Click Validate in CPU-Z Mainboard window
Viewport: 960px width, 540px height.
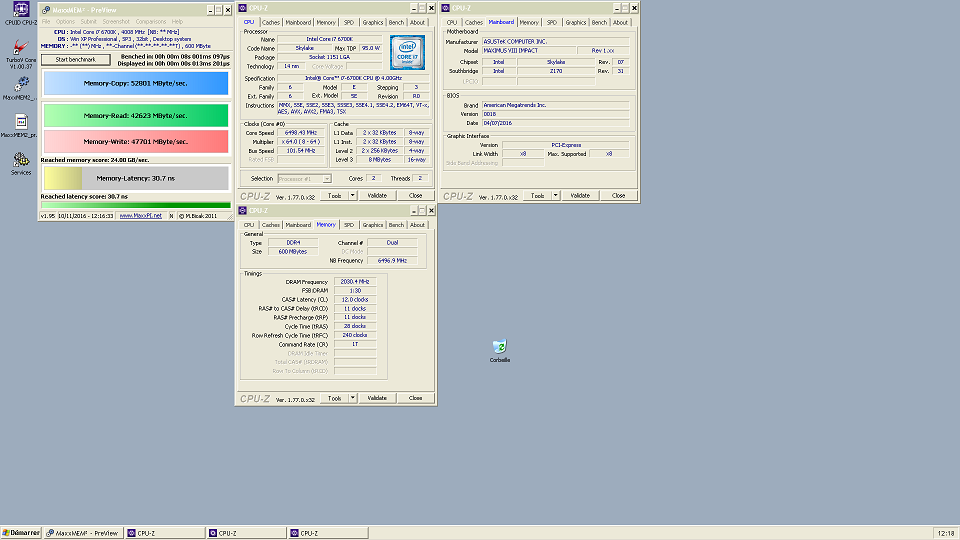pyautogui.click(x=580, y=195)
